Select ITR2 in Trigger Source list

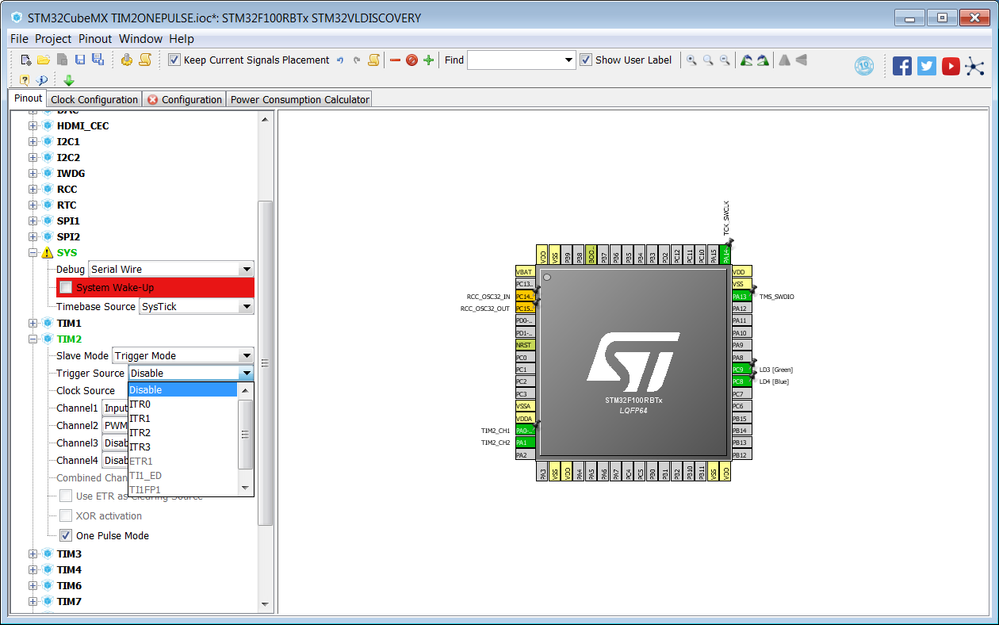tap(183, 433)
